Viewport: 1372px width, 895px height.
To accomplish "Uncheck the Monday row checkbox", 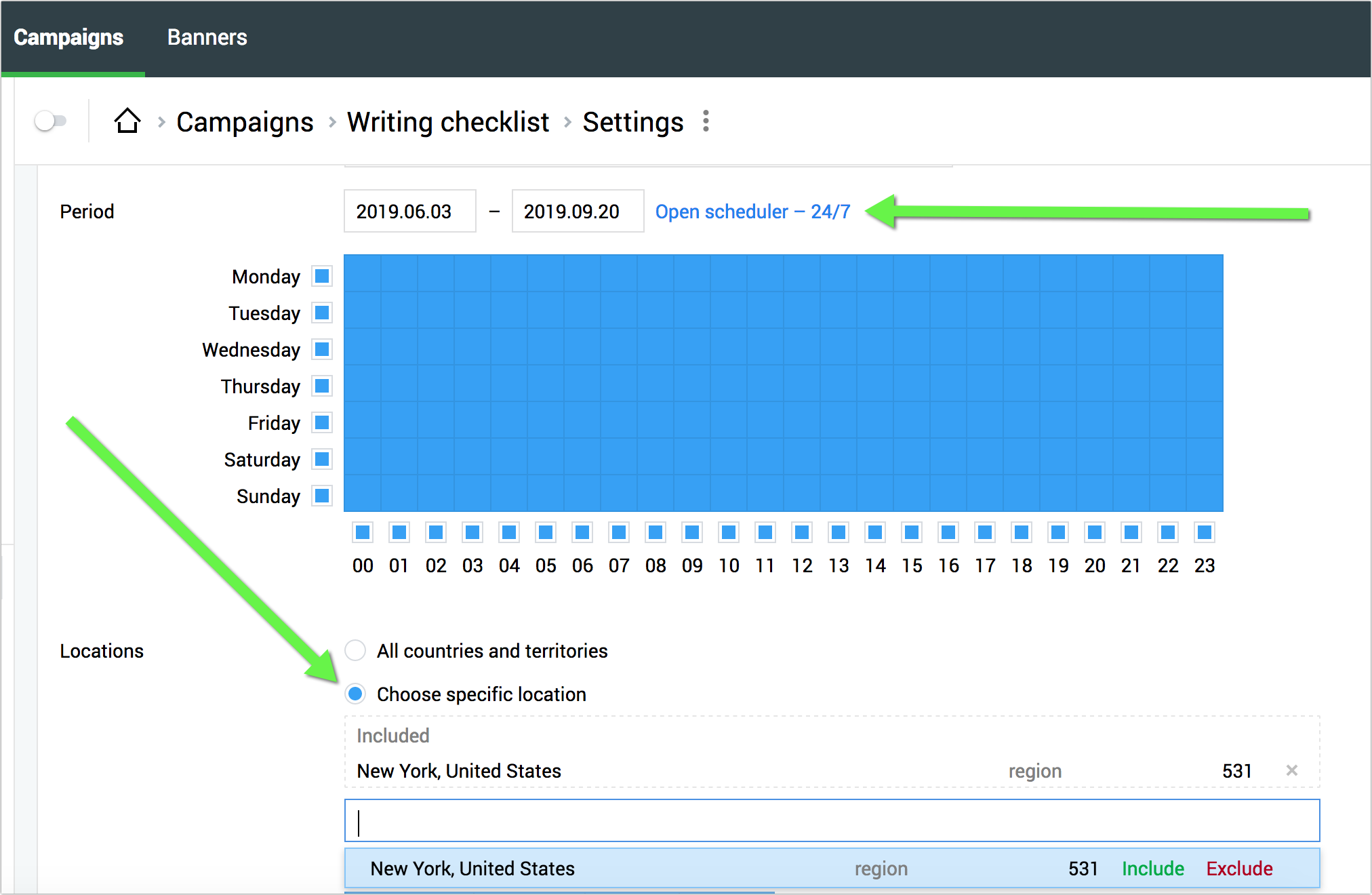I will 322,276.
